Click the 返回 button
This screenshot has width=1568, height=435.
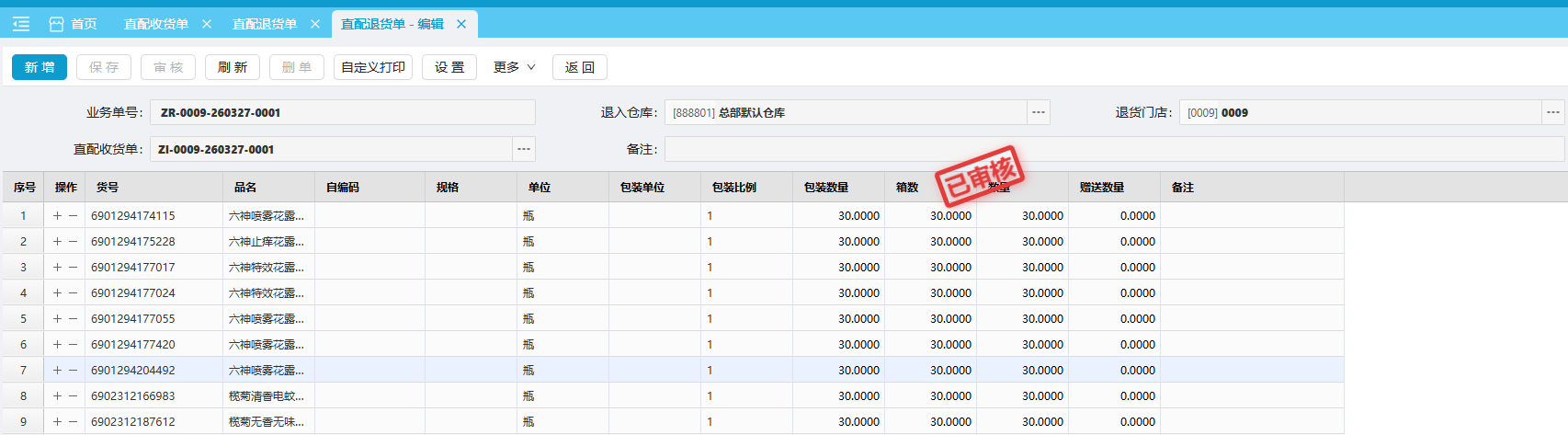(580, 67)
